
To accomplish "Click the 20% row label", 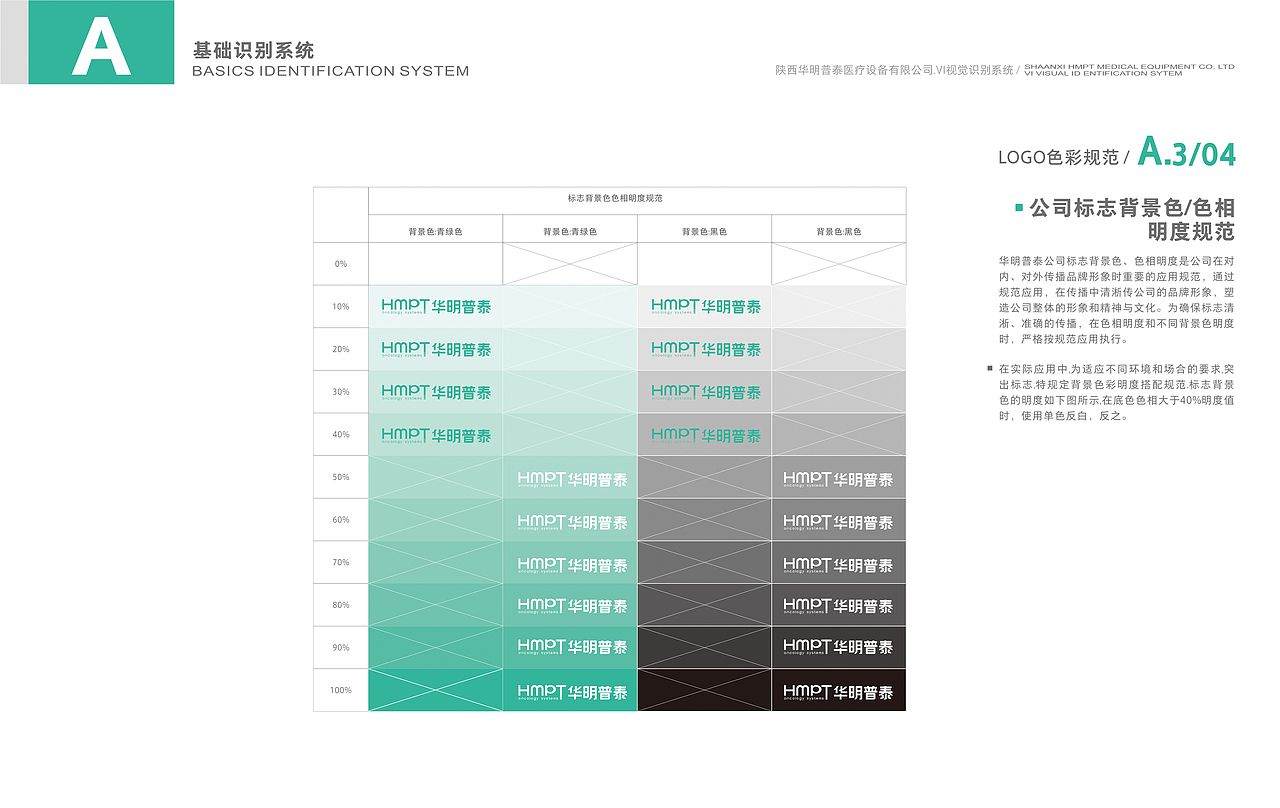I will pyautogui.click(x=341, y=349).
